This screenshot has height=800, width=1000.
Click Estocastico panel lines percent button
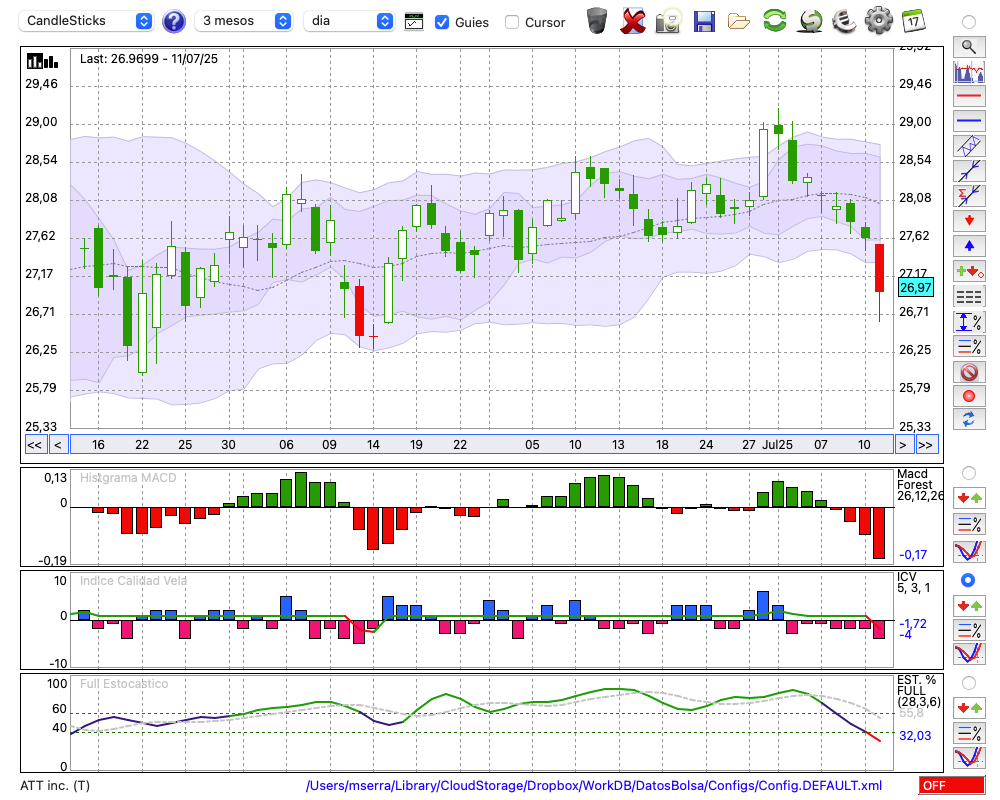(x=969, y=733)
